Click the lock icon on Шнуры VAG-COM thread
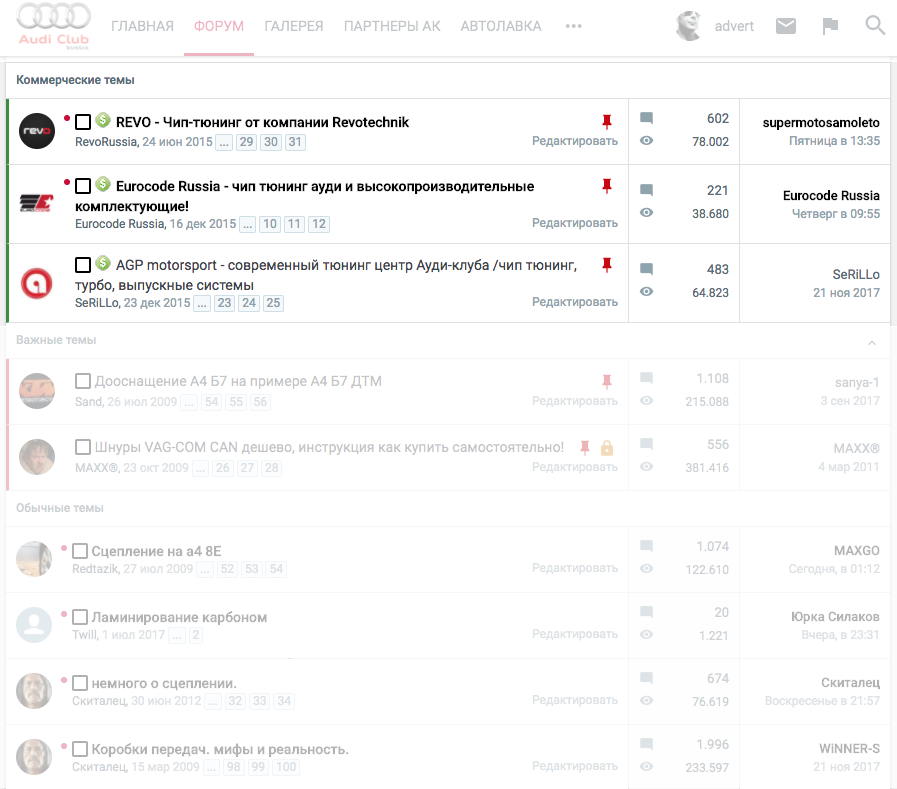Viewport: 897px width, 789px height. 607,447
